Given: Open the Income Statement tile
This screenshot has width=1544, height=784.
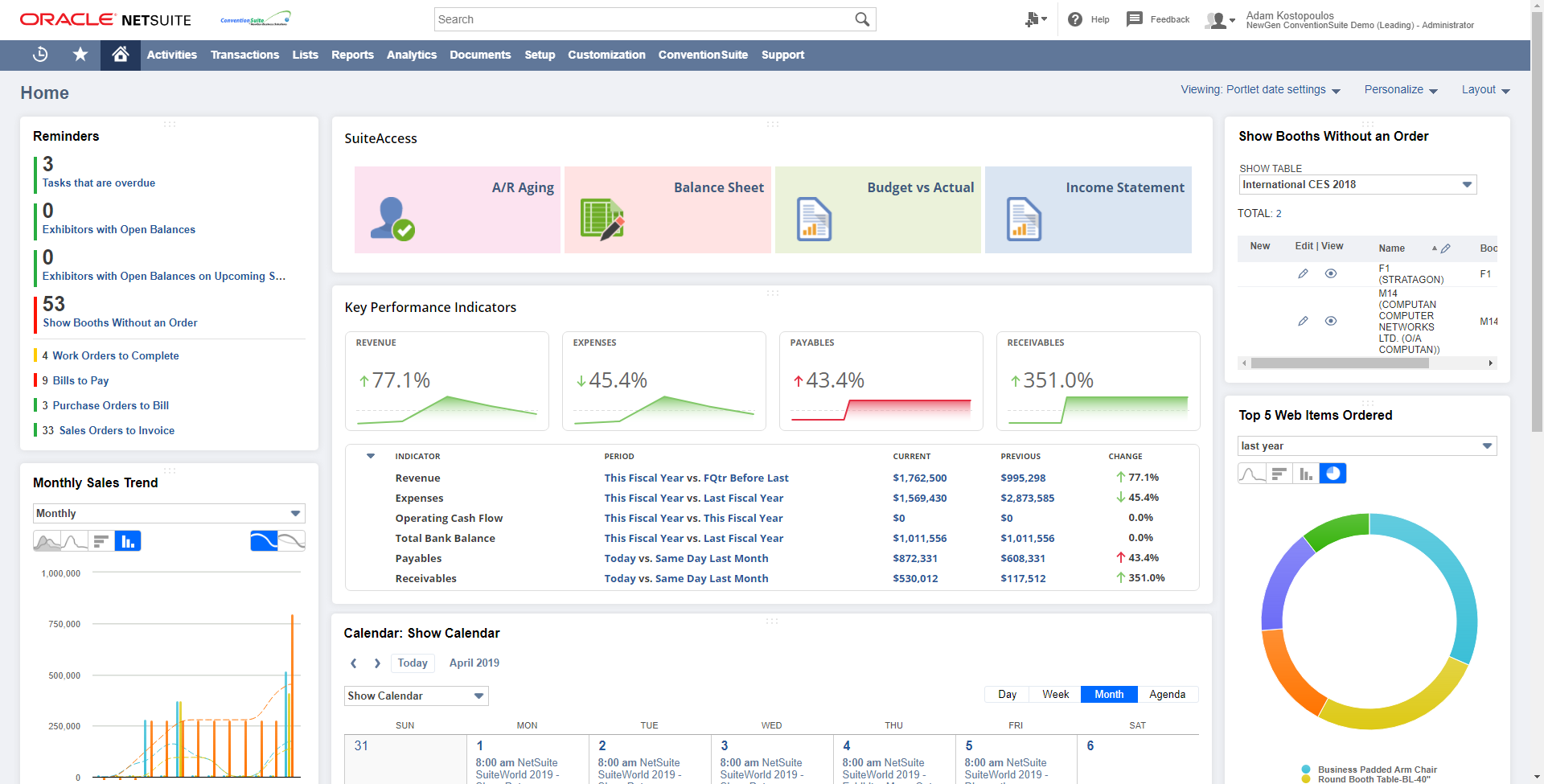Looking at the screenshot, I should tap(1088, 210).
